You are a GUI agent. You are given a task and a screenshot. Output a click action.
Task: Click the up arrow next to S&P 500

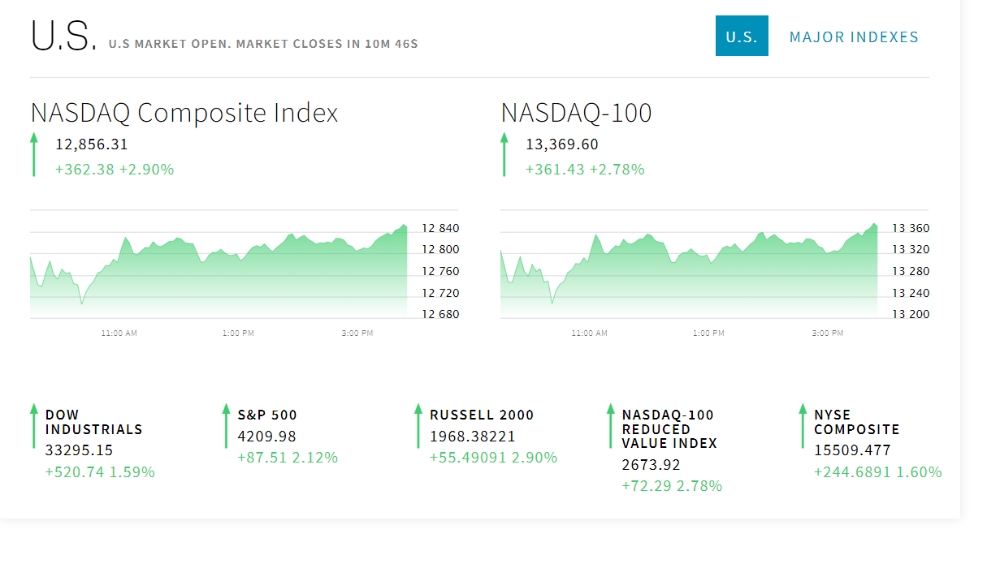click(226, 426)
